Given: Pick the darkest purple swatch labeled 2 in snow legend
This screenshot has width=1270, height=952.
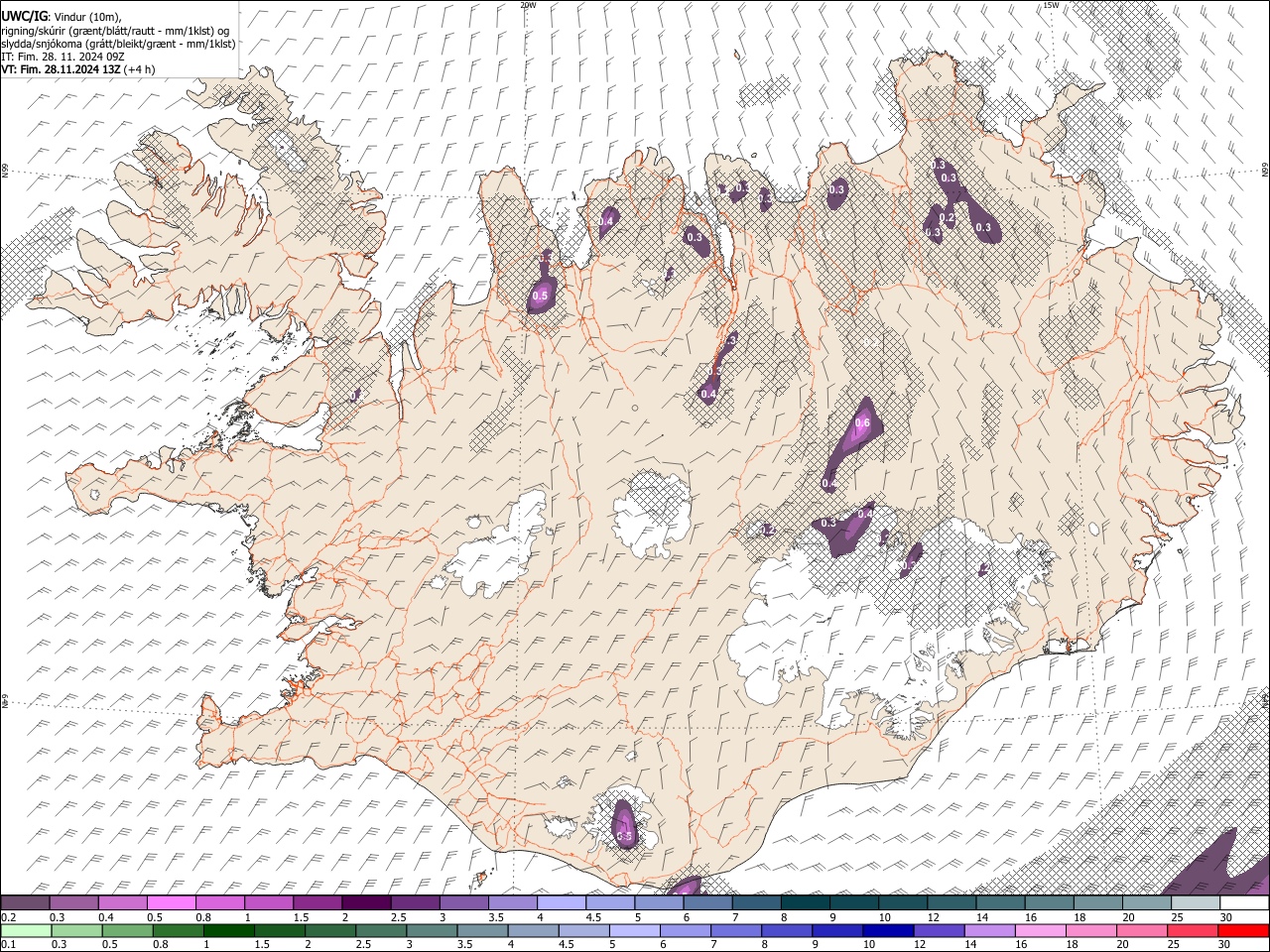Looking at the screenshot, I should click(366, 903).
